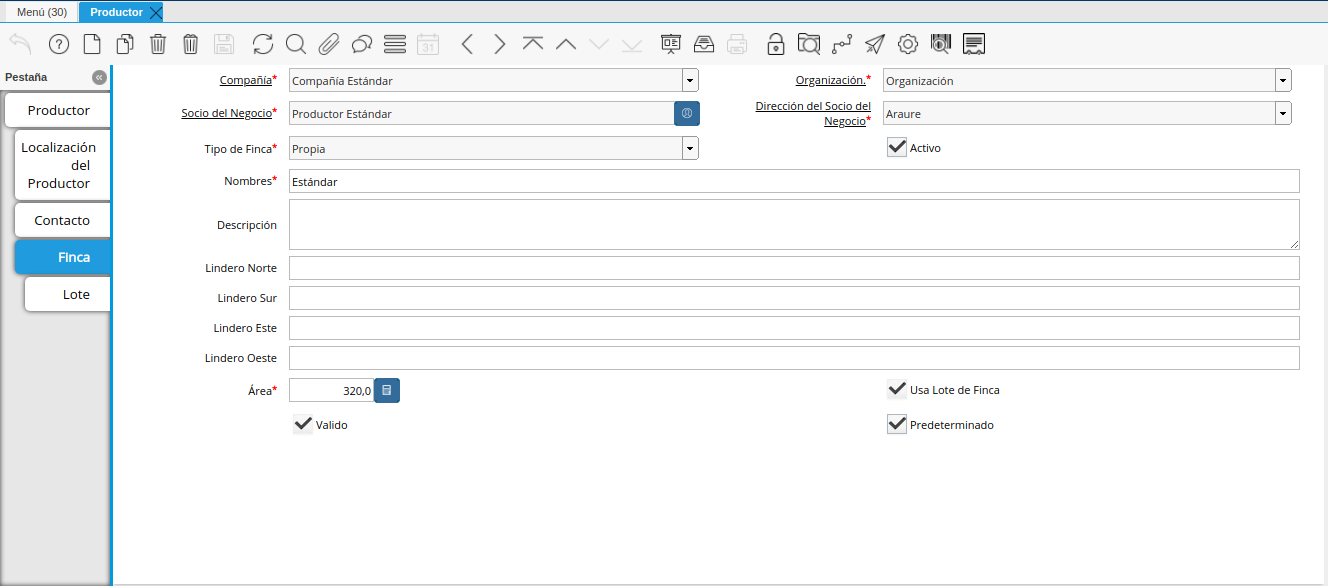Jump to last record with barred down arrow

coord(632,44)
